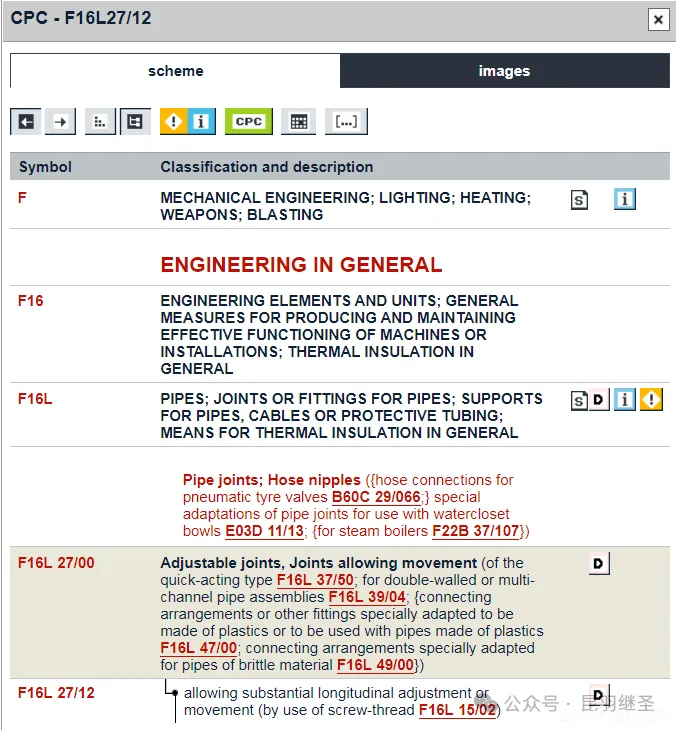Expand the F16L 27/12 tree node

tap(173, 693)
